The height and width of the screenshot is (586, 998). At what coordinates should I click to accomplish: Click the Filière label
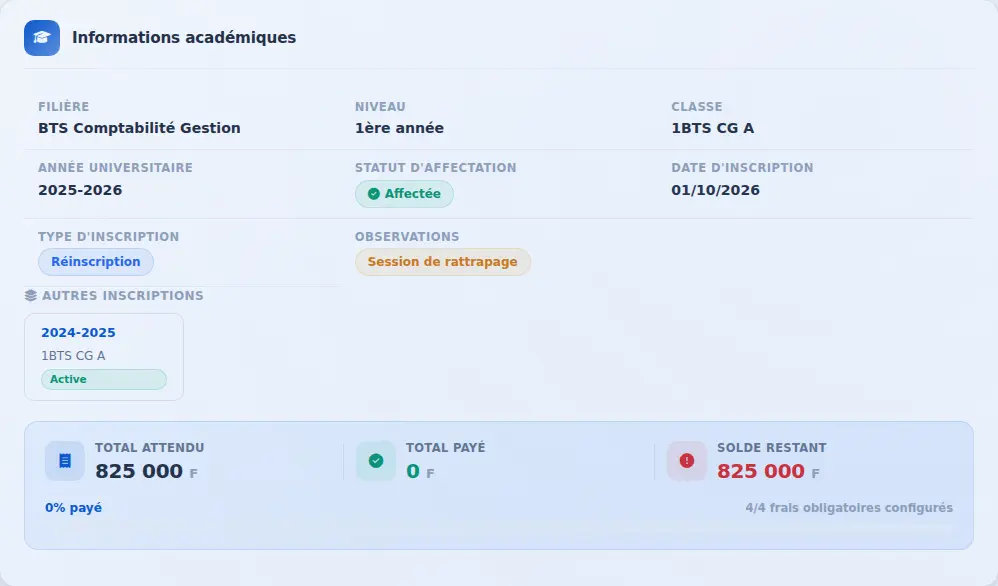pos(64,107)
